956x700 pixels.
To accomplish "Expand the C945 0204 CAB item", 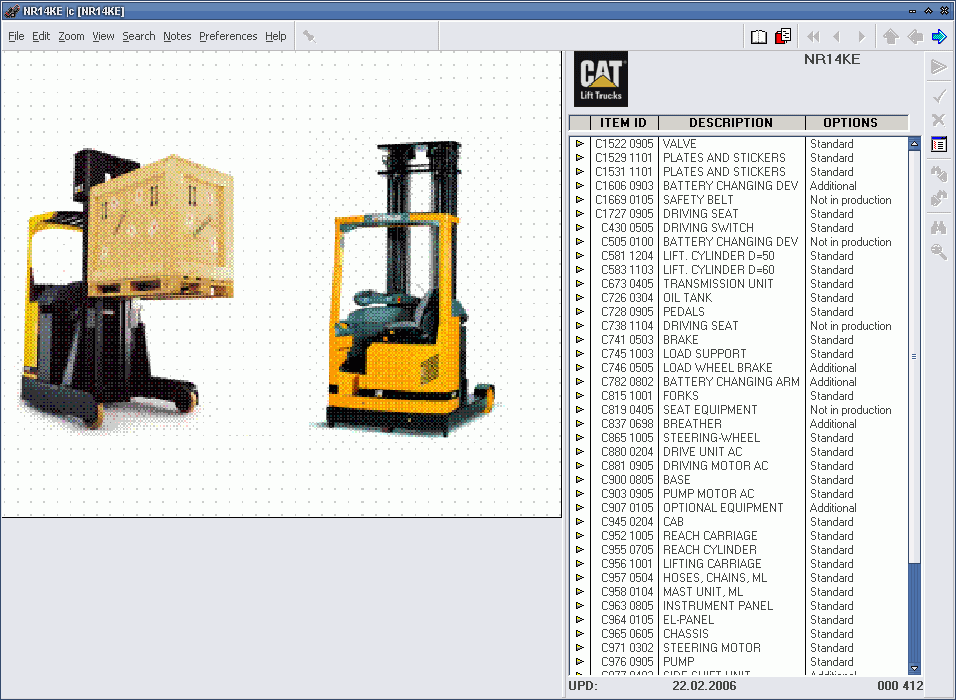I will click(581, 521).
